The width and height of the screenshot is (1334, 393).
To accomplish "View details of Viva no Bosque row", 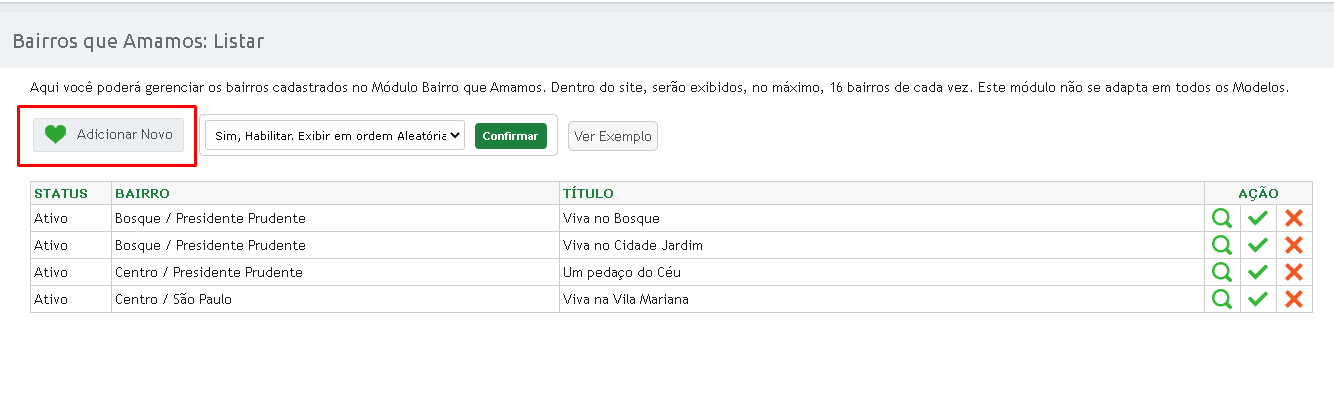I will tap(1222, 218).
